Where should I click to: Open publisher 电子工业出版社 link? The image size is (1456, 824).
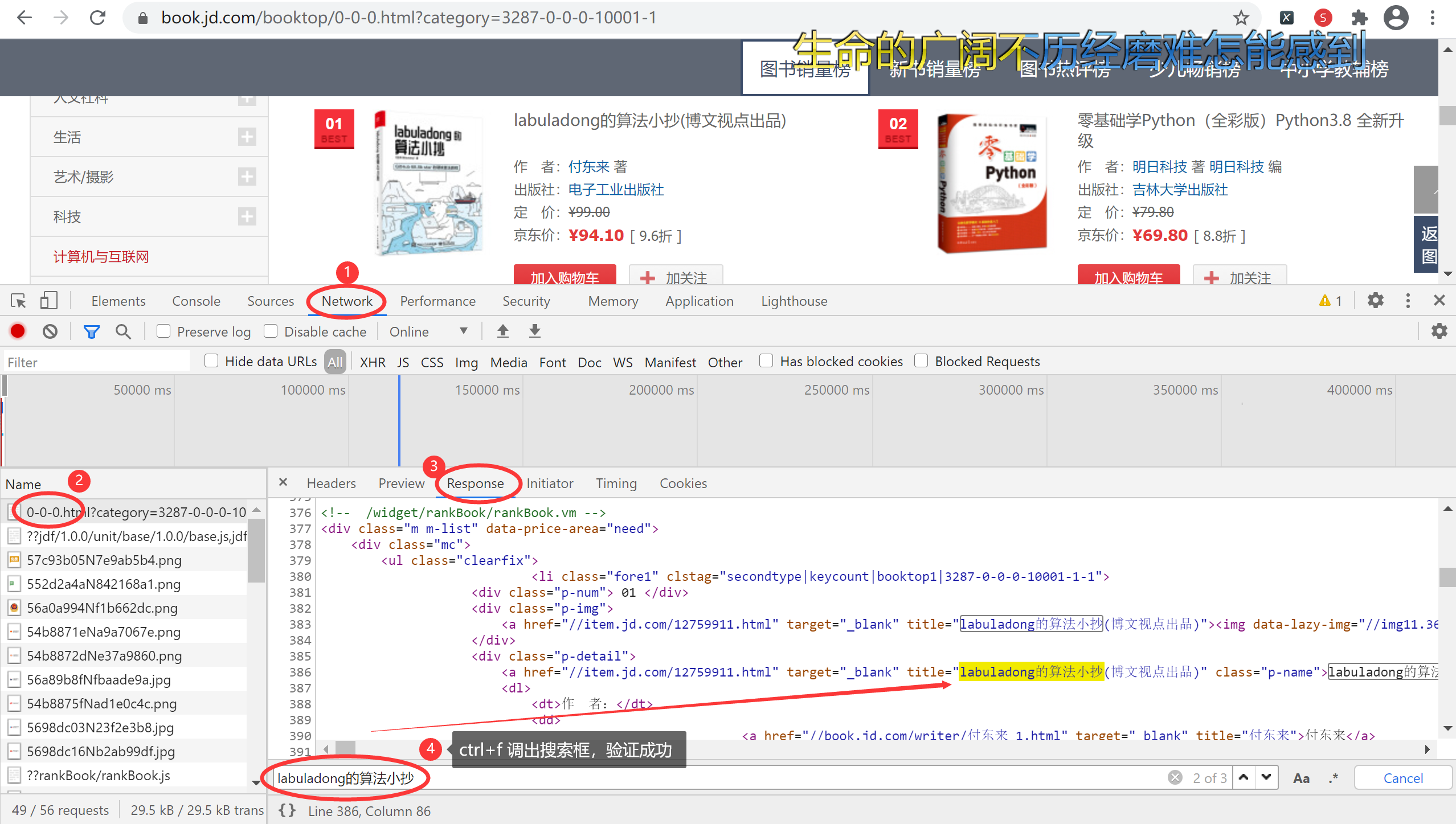pos(616,189)
